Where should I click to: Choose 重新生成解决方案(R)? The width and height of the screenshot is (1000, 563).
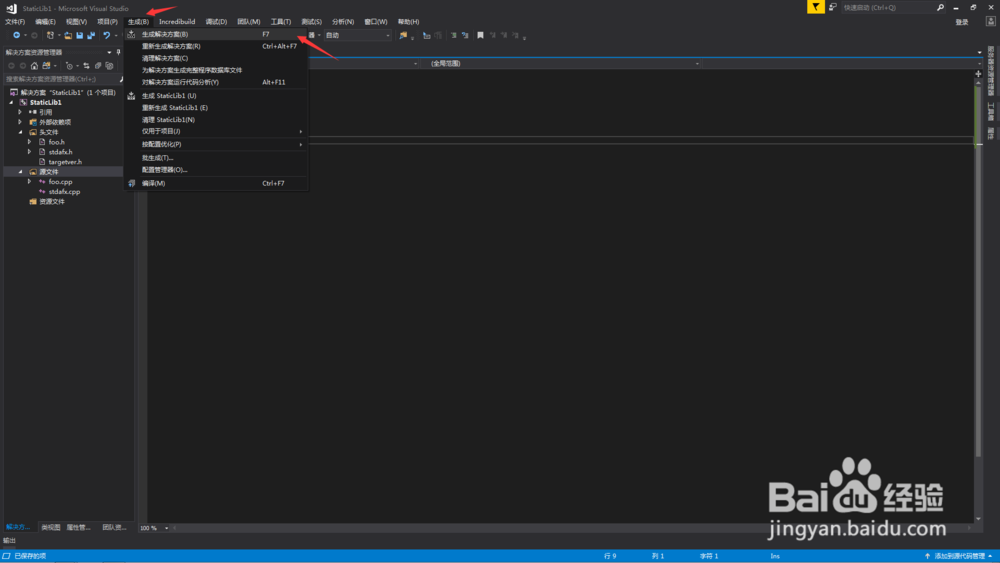click(216, 46)
